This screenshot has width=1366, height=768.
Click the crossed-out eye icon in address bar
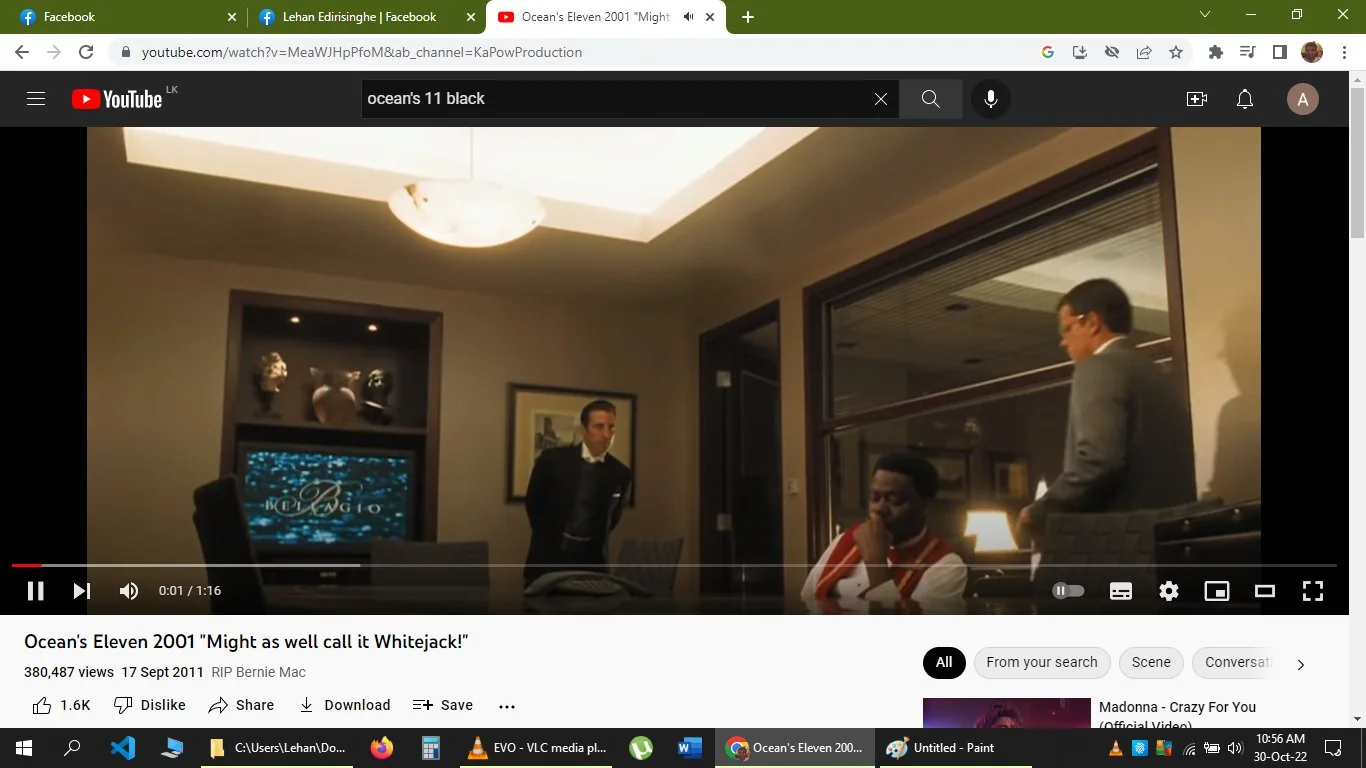(1112, 52)
